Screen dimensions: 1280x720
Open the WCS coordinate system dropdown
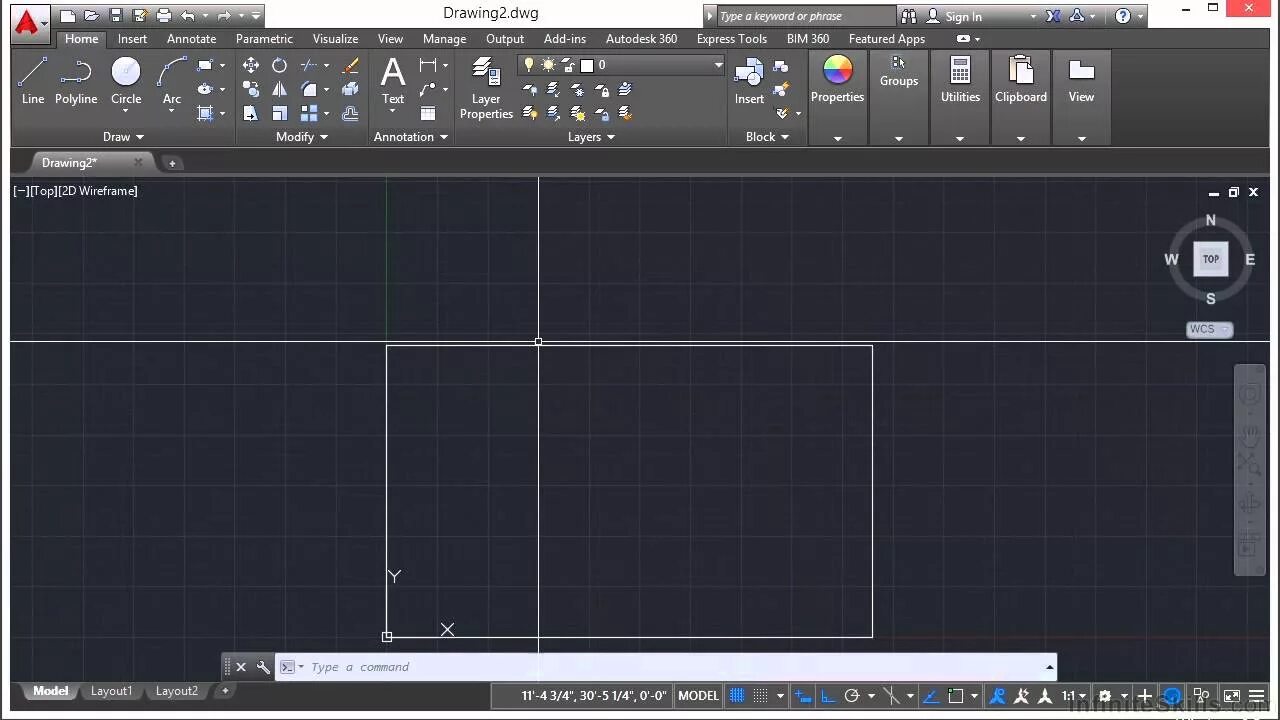(x=1209, y=329)
